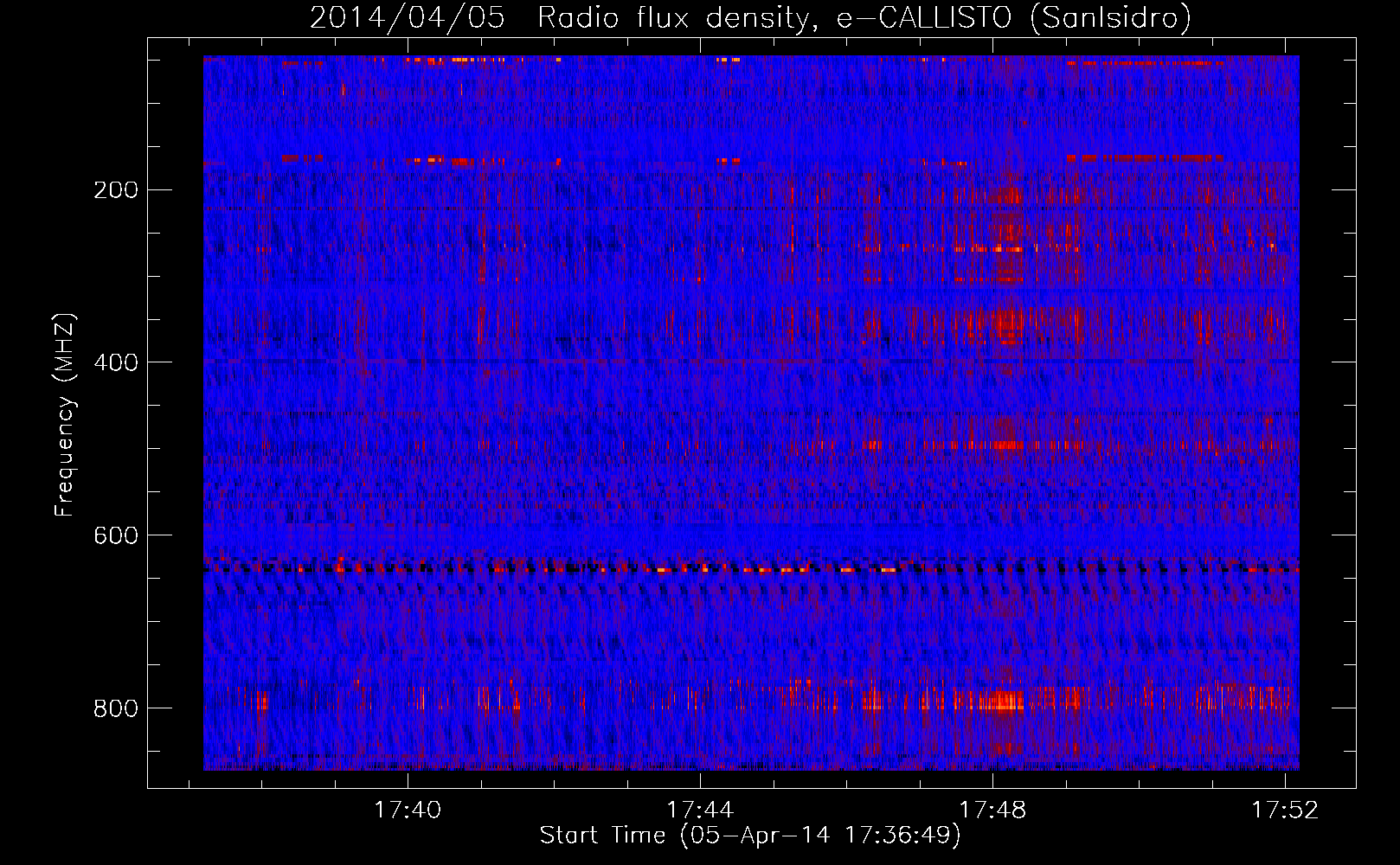Click the 17:44 time tick label
The width and height of the screenshot is (1400, 865).
click(700, 810)
